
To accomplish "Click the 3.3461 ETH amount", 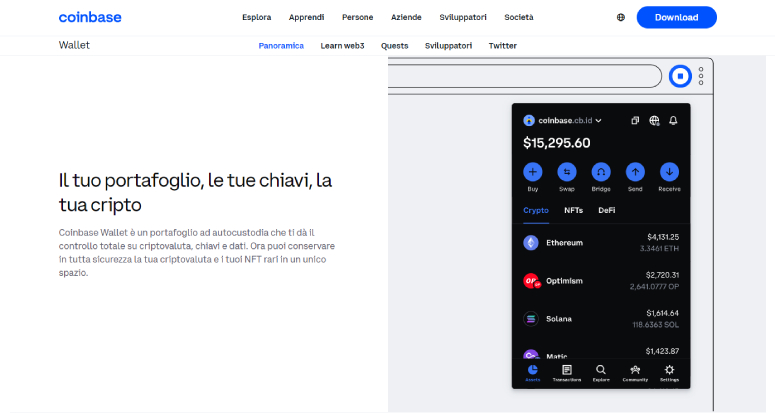I will point(659,248).
